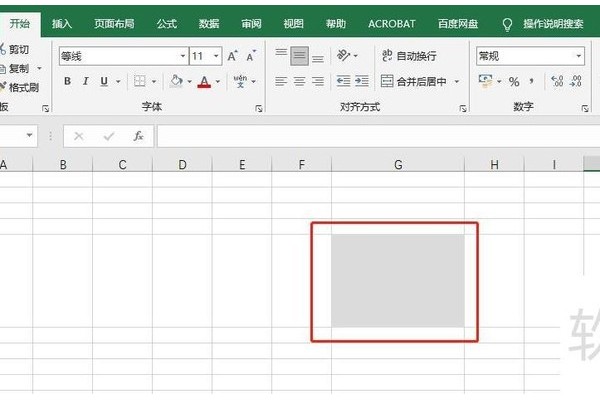Click 合并后居中 merge and center
Image resolution: width=600 pixels, height=400 pixels.
(414, 82)
